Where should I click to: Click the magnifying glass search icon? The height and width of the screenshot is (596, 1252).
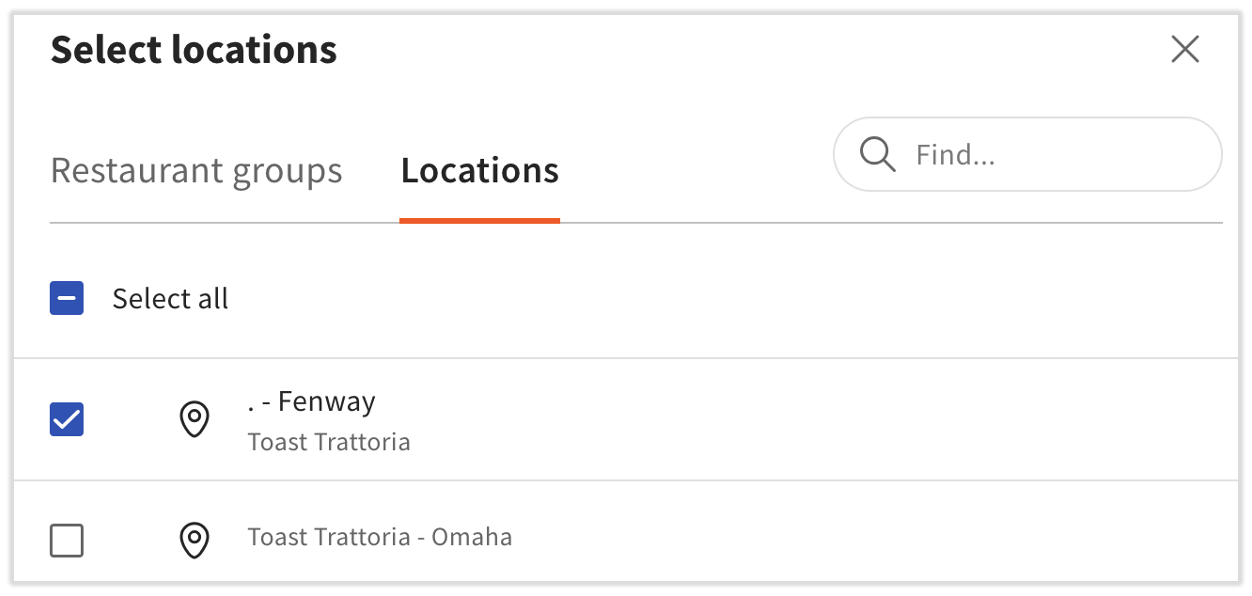pyautogui.click(x=877, y=155)
